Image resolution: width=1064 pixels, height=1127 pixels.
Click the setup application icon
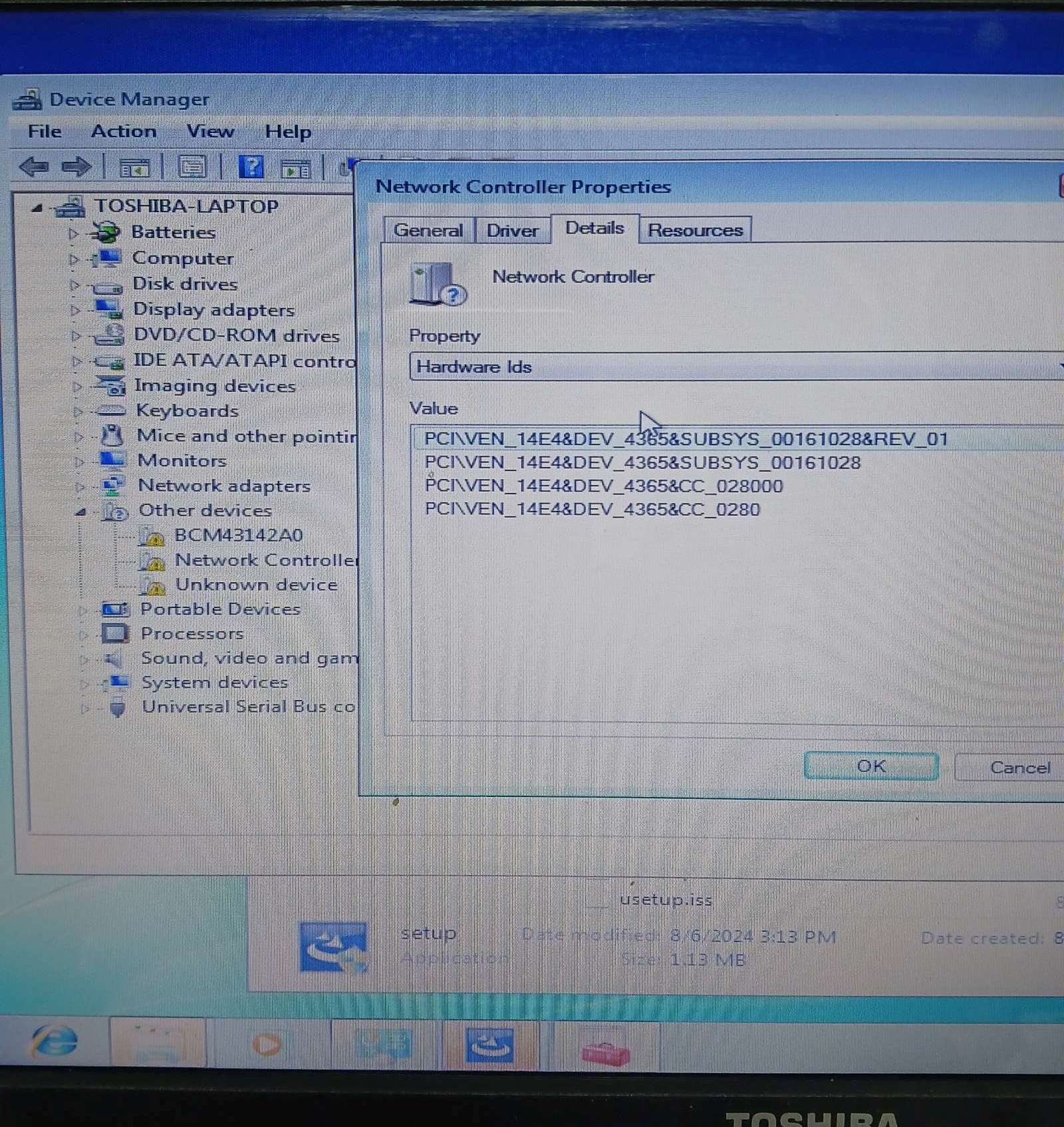tap(332, 947)
